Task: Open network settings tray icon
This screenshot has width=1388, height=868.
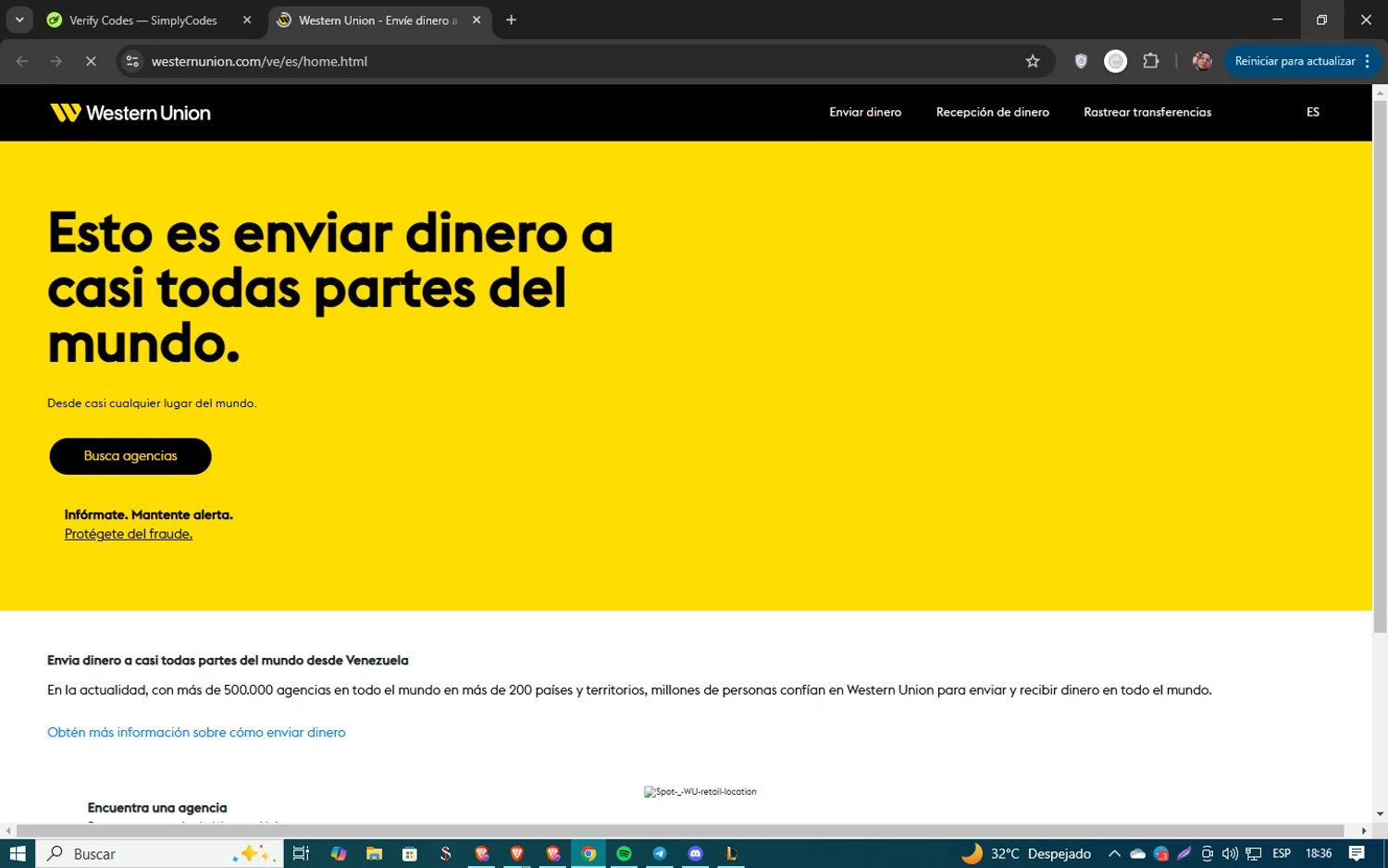Action: [1254, 853]
